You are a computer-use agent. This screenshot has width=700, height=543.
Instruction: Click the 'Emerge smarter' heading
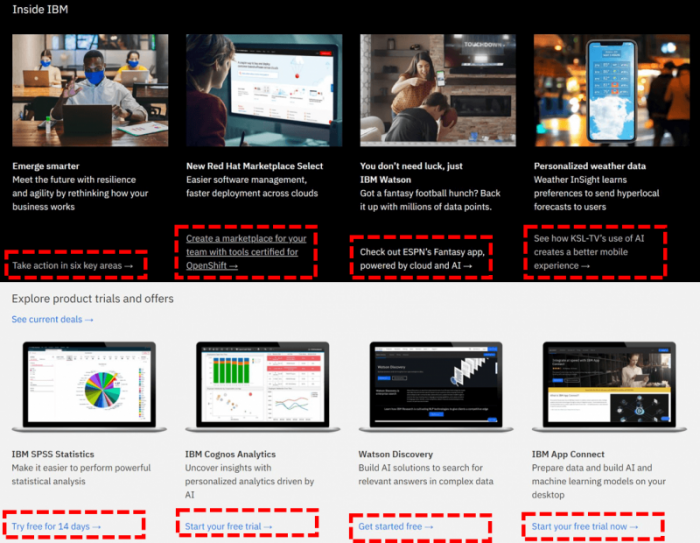click(46, 166)
